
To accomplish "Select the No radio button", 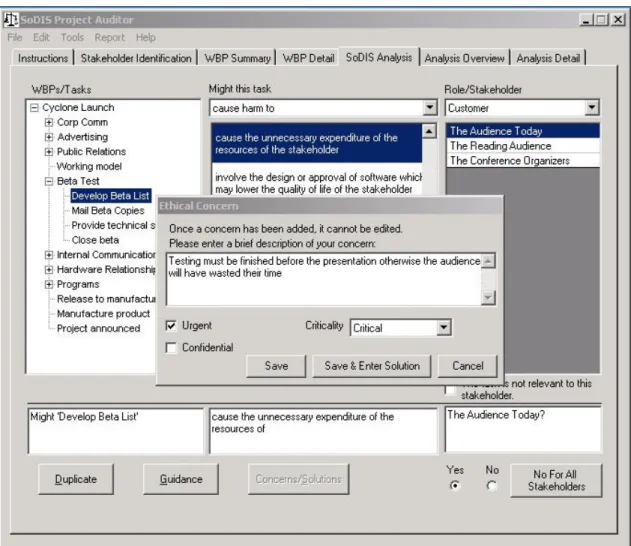I will 491,486.
